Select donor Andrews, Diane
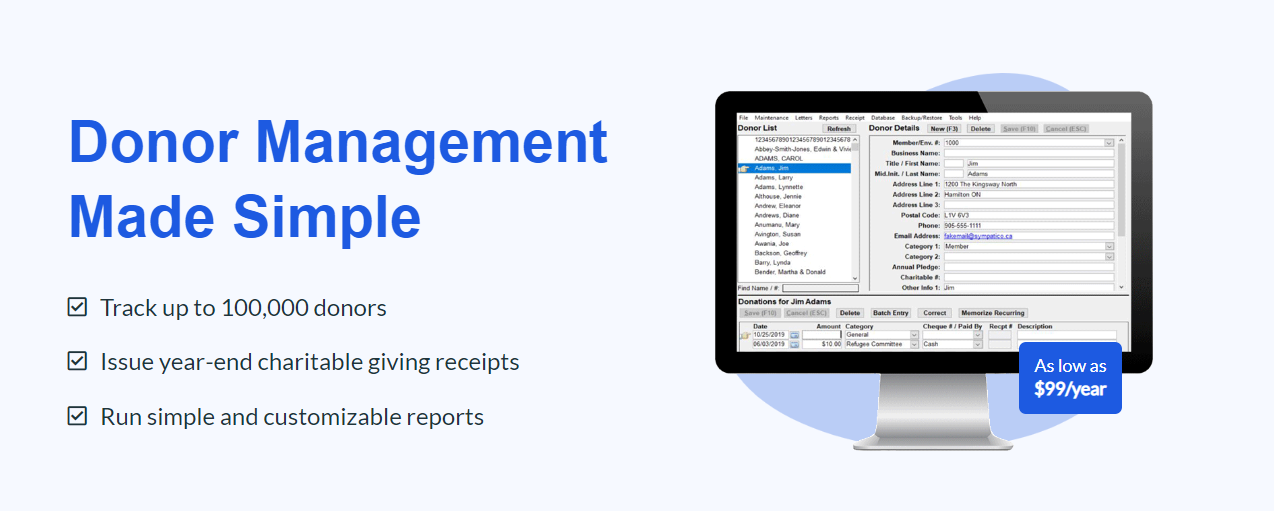This screenshot has width=1274, height=511. (x=777, y=215)
